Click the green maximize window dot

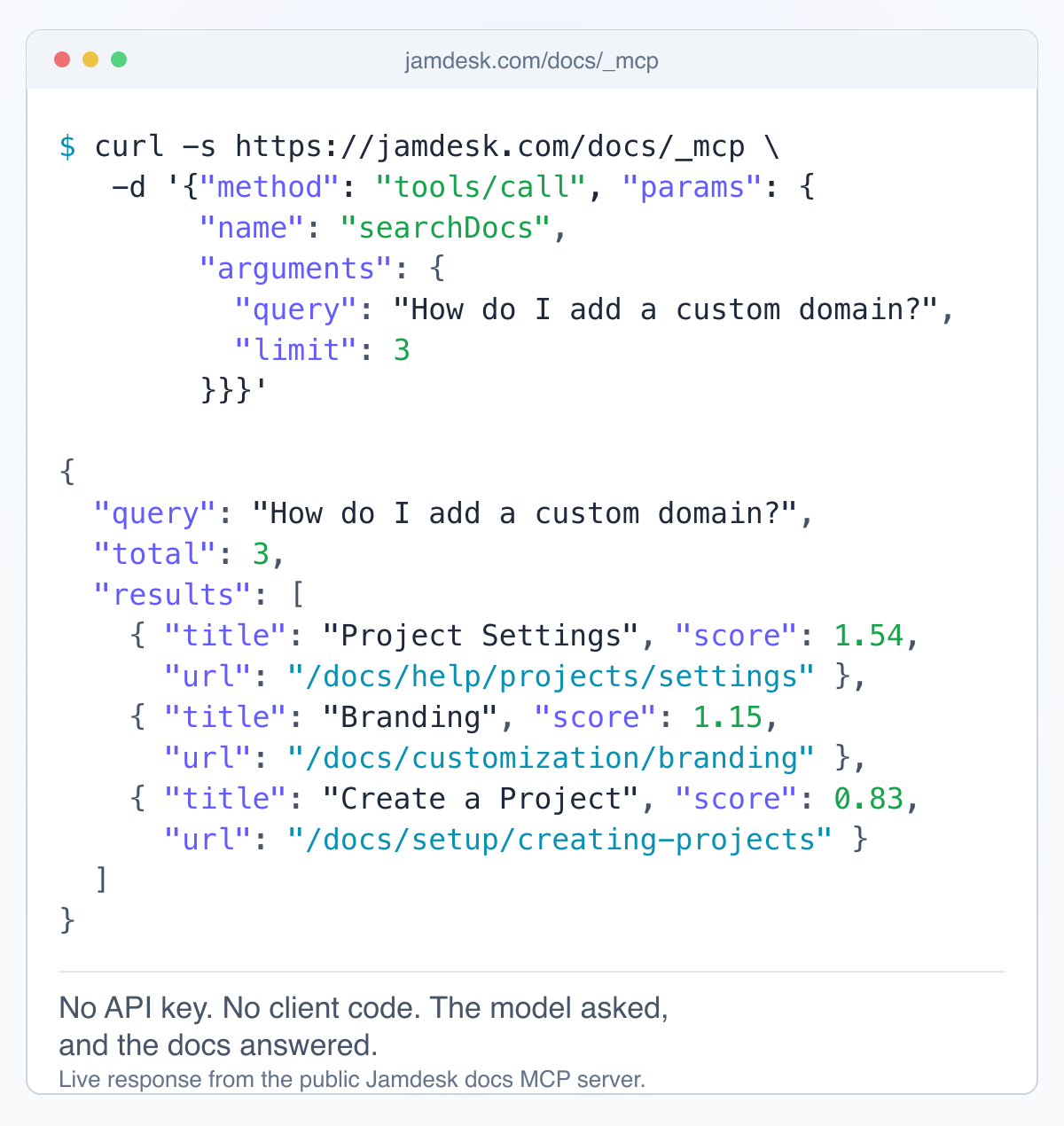[119, 59]
